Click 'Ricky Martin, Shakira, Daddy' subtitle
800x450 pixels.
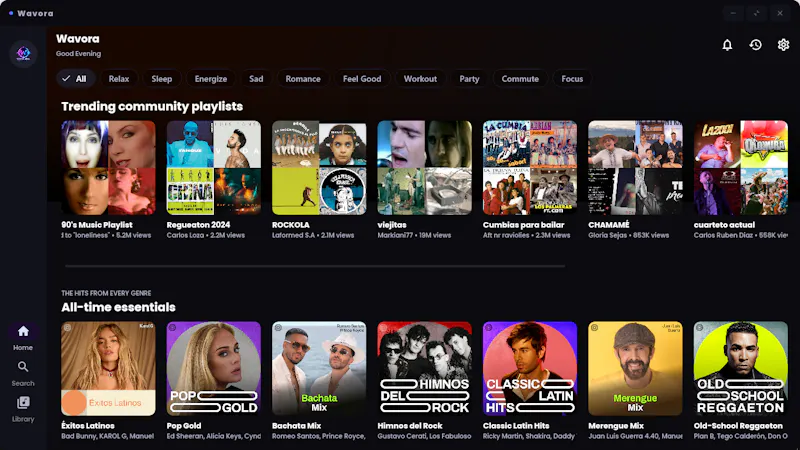click(x=529, y=436)
